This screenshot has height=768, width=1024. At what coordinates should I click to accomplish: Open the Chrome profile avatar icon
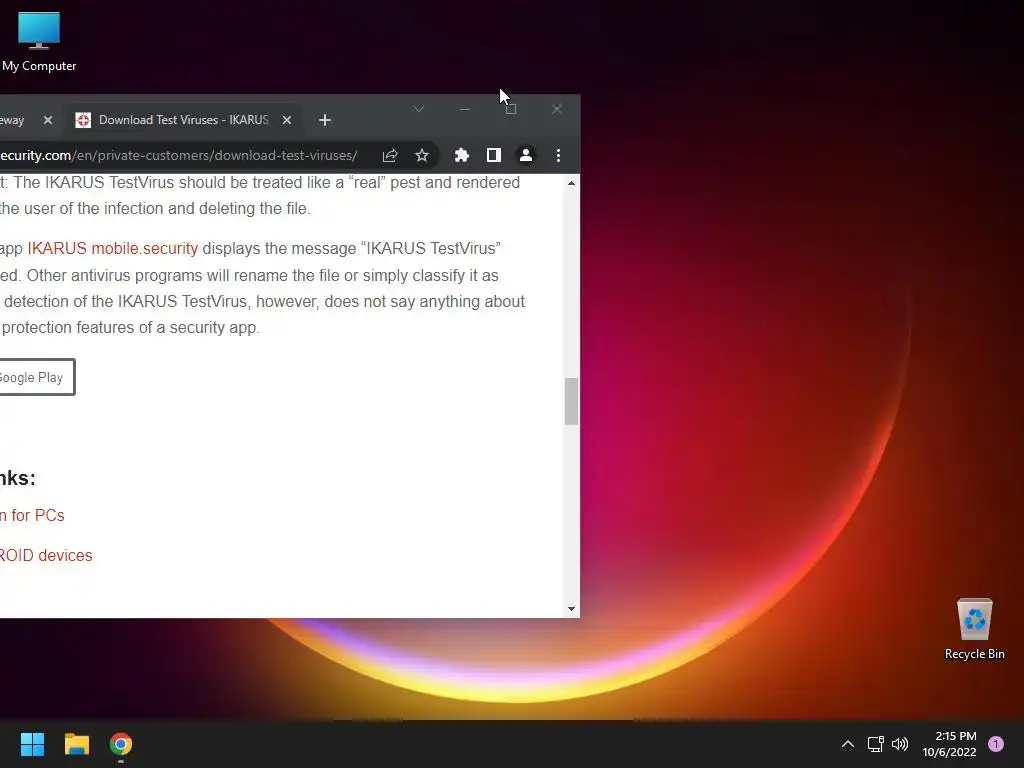pos(526,155)
